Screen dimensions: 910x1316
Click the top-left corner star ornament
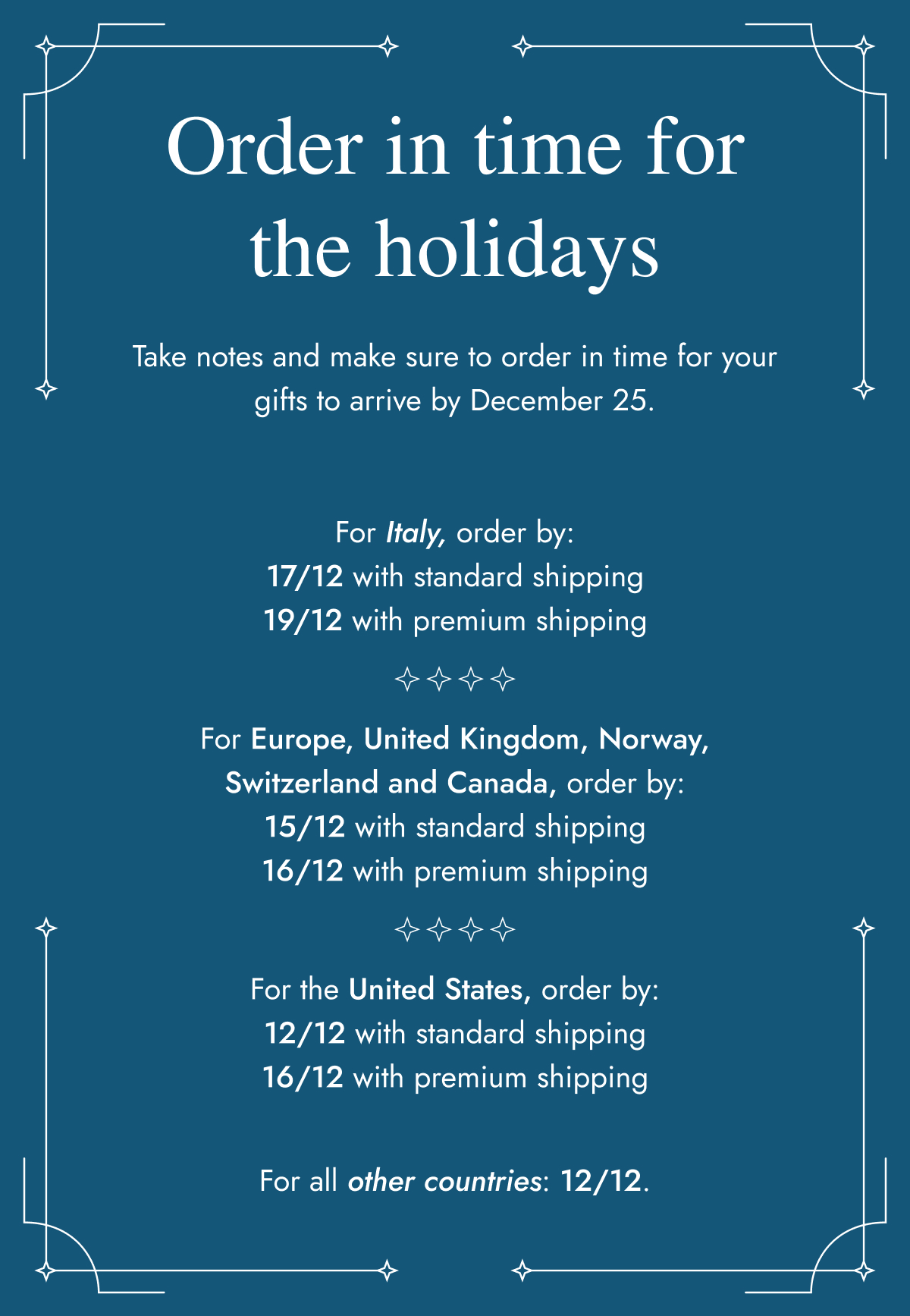(46, 46)
